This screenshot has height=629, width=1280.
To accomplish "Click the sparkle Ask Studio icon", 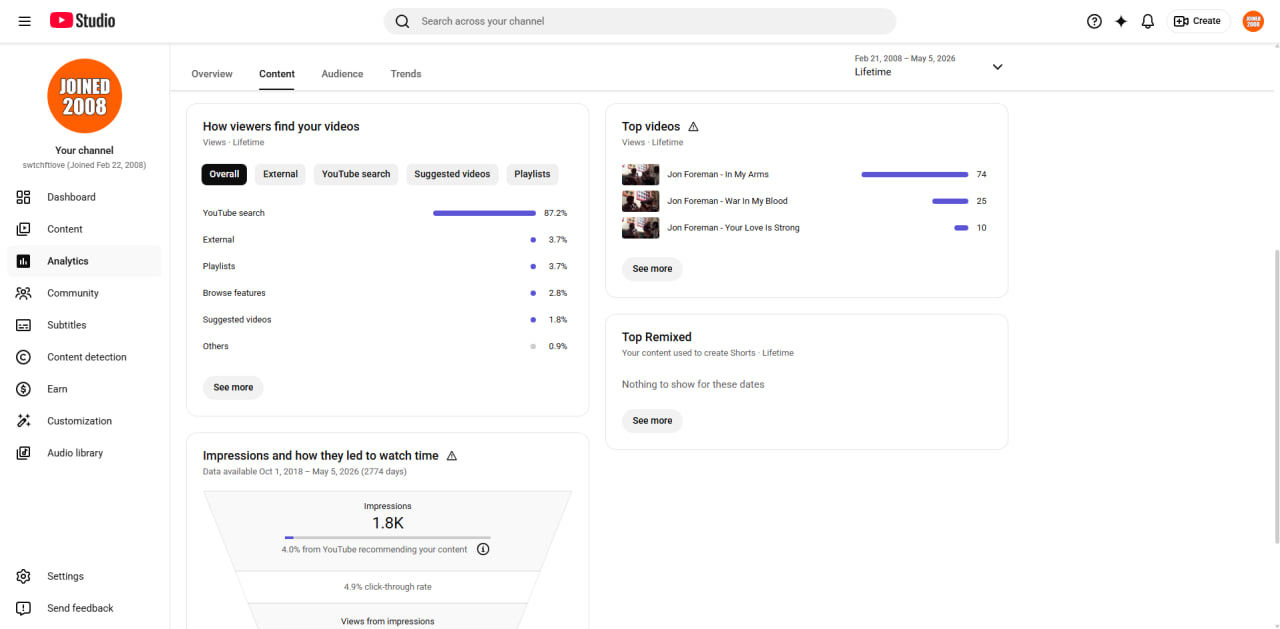I will (x=1121, y=21).
